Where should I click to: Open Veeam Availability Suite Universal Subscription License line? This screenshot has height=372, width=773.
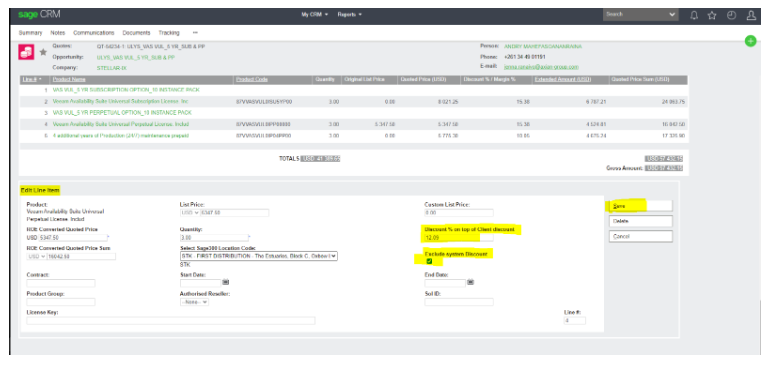121,101
